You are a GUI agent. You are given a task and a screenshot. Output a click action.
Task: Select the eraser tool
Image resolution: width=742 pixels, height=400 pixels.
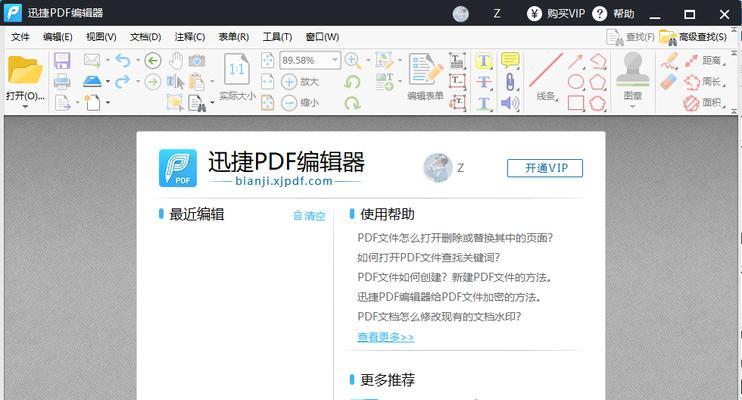tap(669, 81)
